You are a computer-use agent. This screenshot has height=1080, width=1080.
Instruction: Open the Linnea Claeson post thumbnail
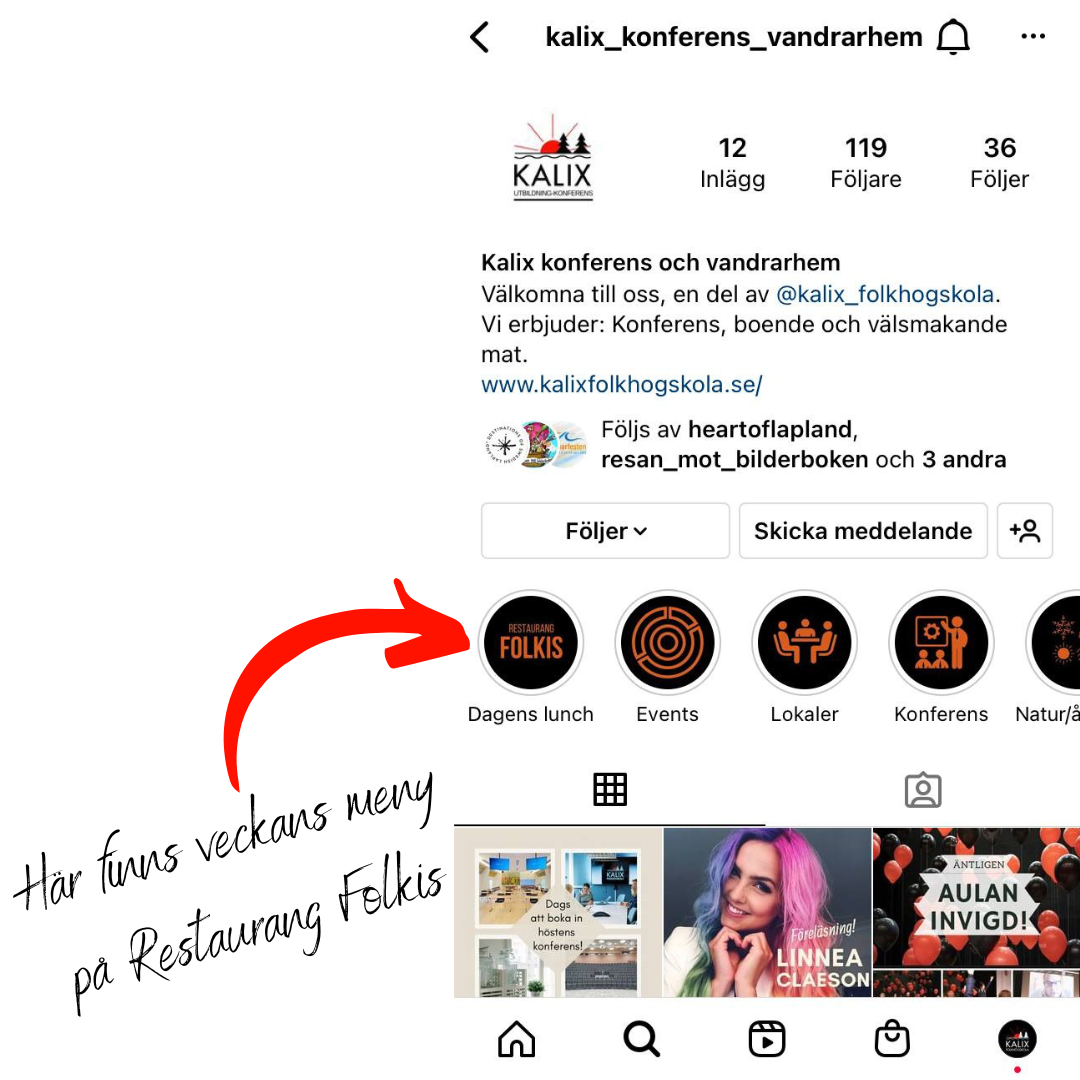(767, 913)
